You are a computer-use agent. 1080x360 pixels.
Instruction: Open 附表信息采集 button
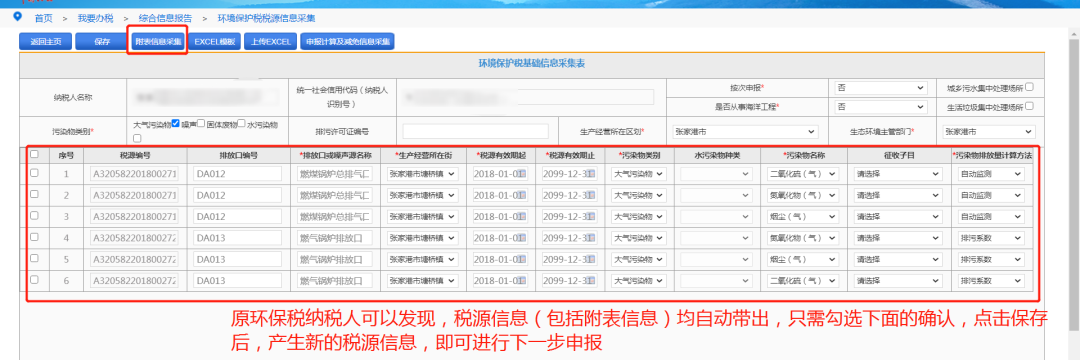click(x=158, y=42)
